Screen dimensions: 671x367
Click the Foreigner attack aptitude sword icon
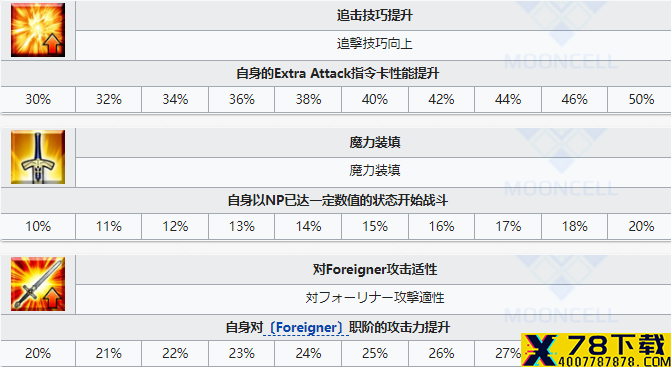pos(38,284)
